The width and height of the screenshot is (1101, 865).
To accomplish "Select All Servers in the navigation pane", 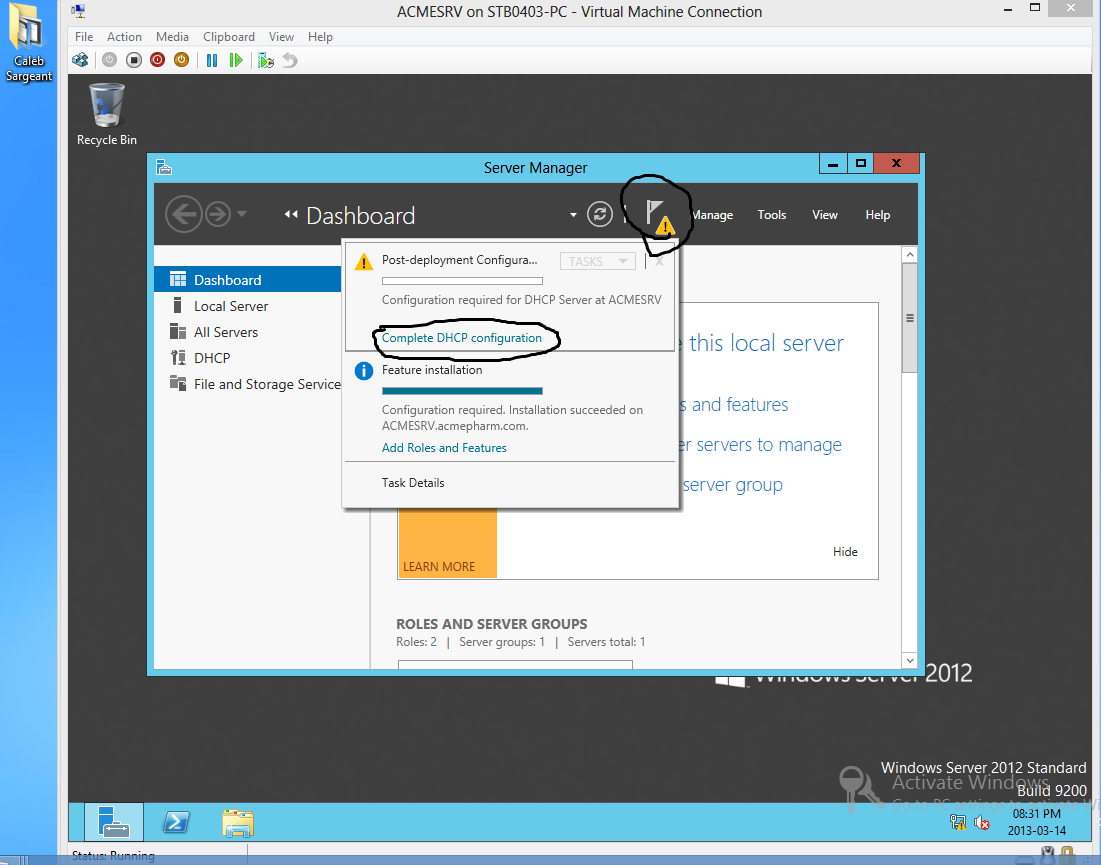I will (x=248, y=332).
